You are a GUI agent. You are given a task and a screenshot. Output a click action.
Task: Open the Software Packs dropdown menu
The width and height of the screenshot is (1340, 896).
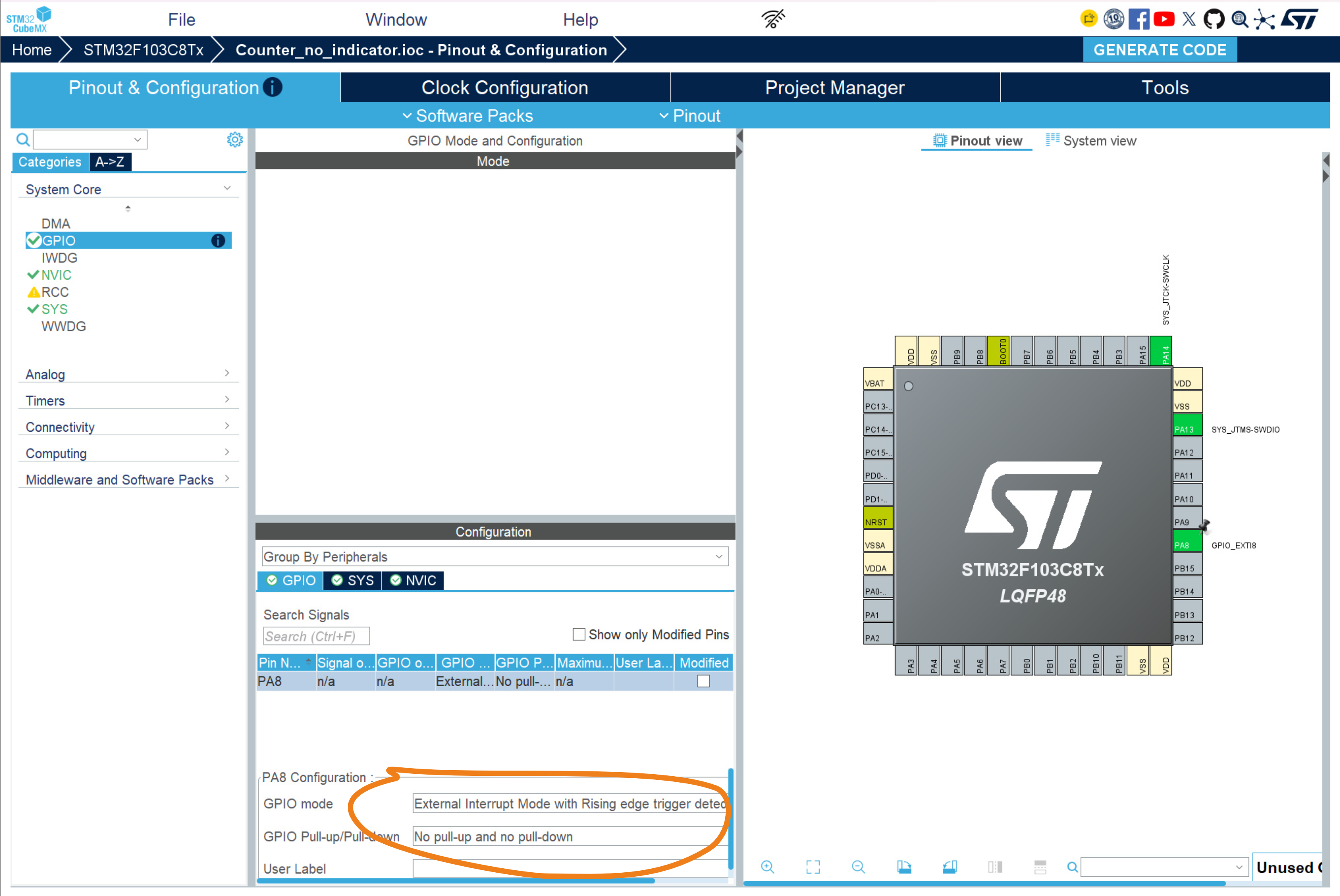(x=468, y=115)
